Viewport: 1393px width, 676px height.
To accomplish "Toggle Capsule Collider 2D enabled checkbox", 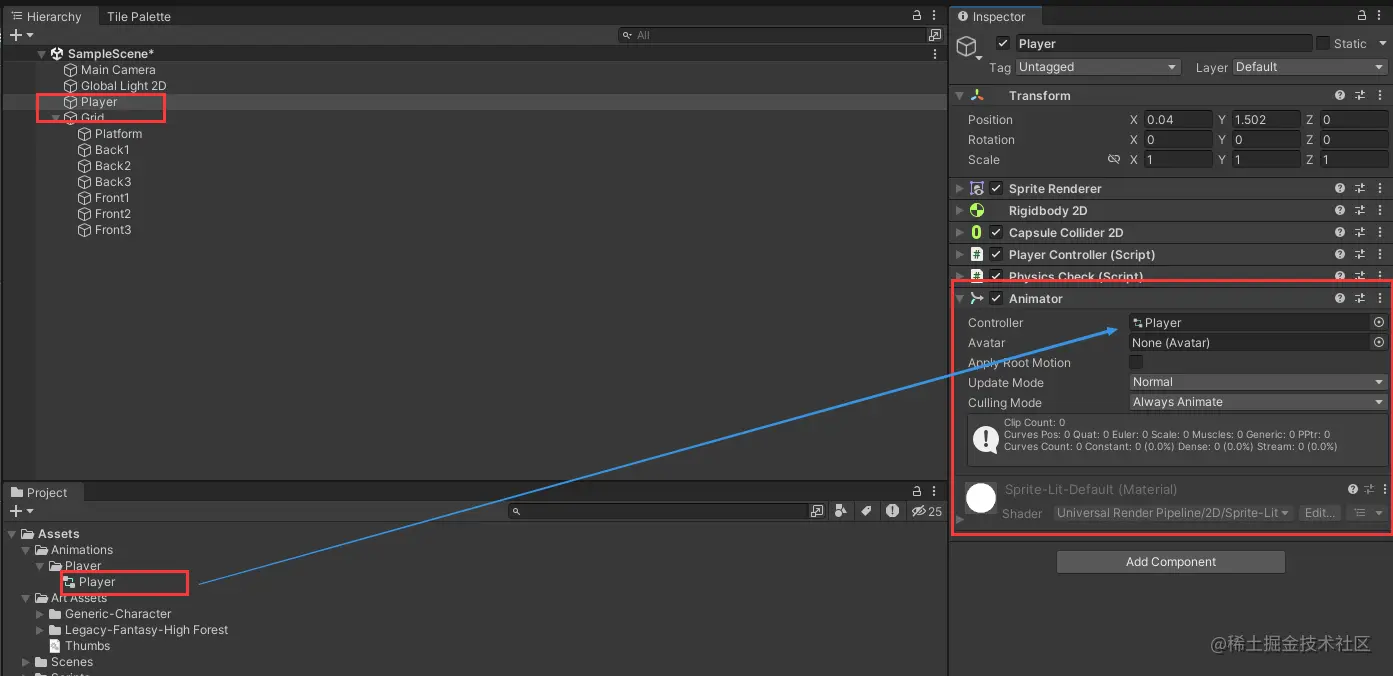I will click(996, 233).
